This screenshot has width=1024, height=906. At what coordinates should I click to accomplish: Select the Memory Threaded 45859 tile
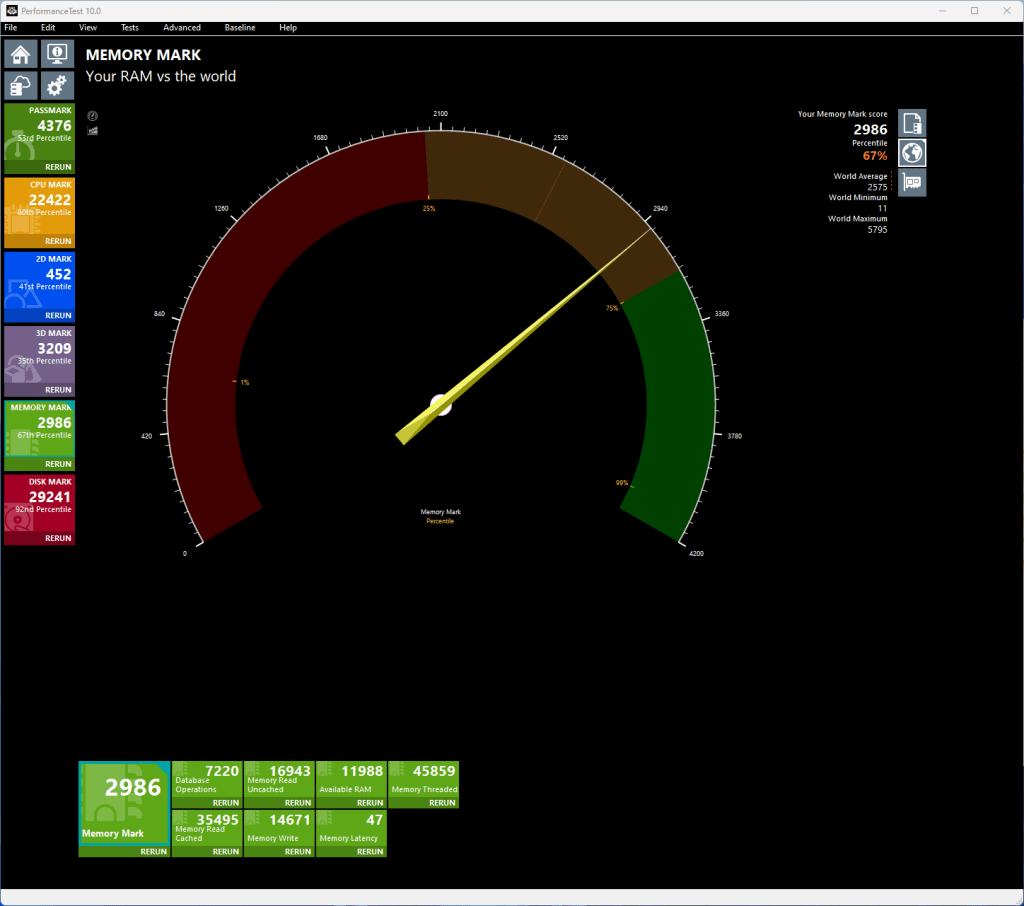coord(423,779)
